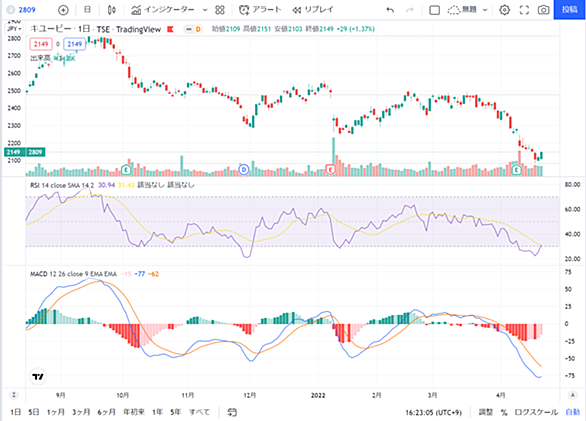Toggle % percent scale
Viewport: 586px width, 421px height.
(504, 412)
